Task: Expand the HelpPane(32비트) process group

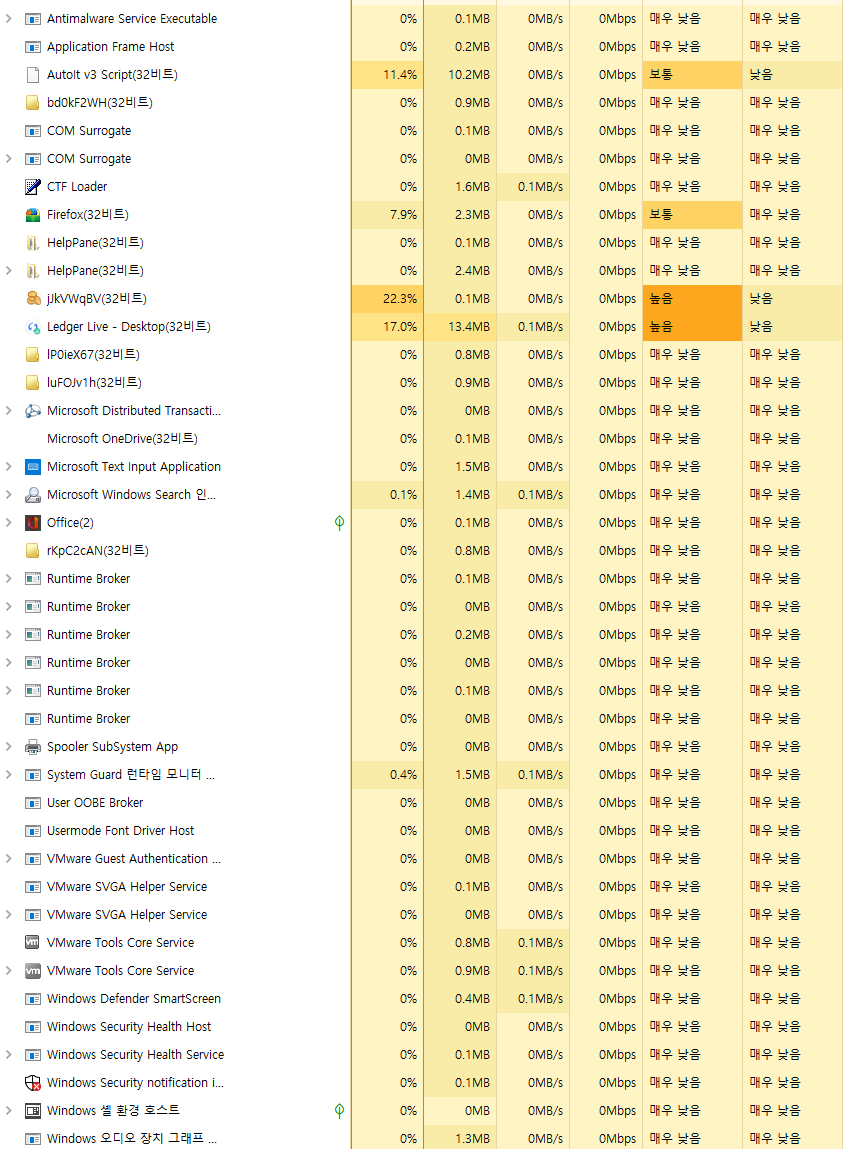Action: [9, 270]
